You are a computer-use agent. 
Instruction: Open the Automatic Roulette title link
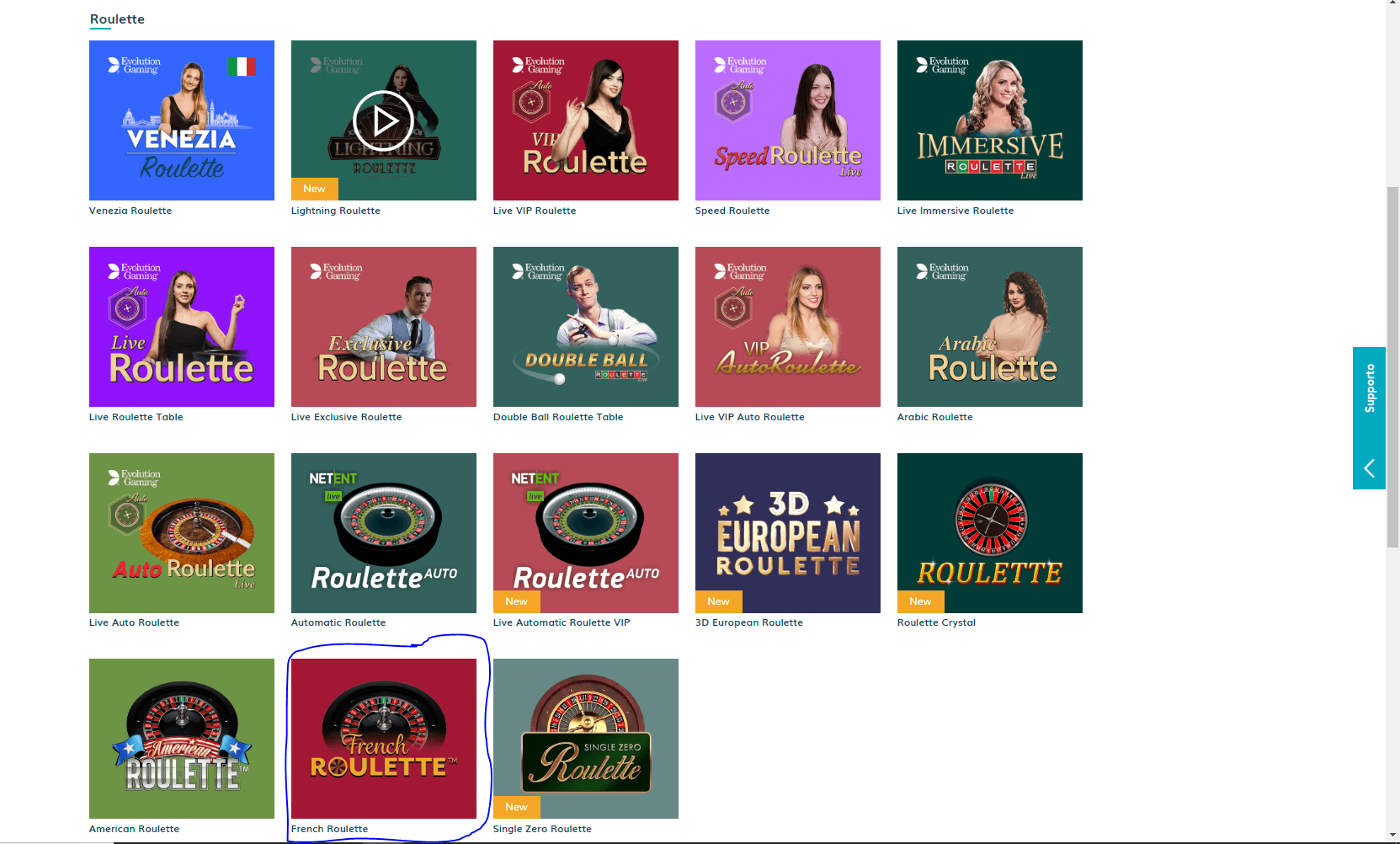click(338, 622)
